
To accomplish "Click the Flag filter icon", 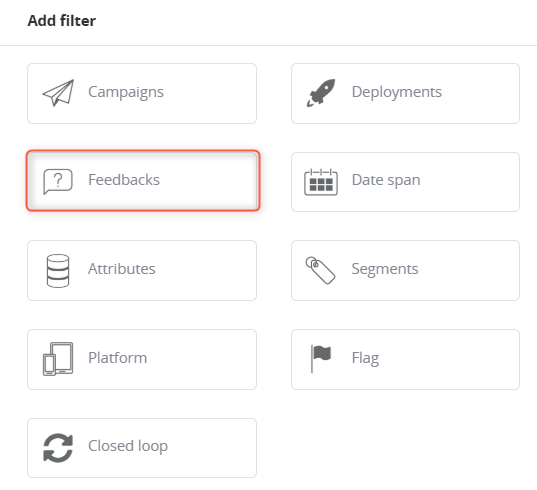I will click(x=321, y=358).
